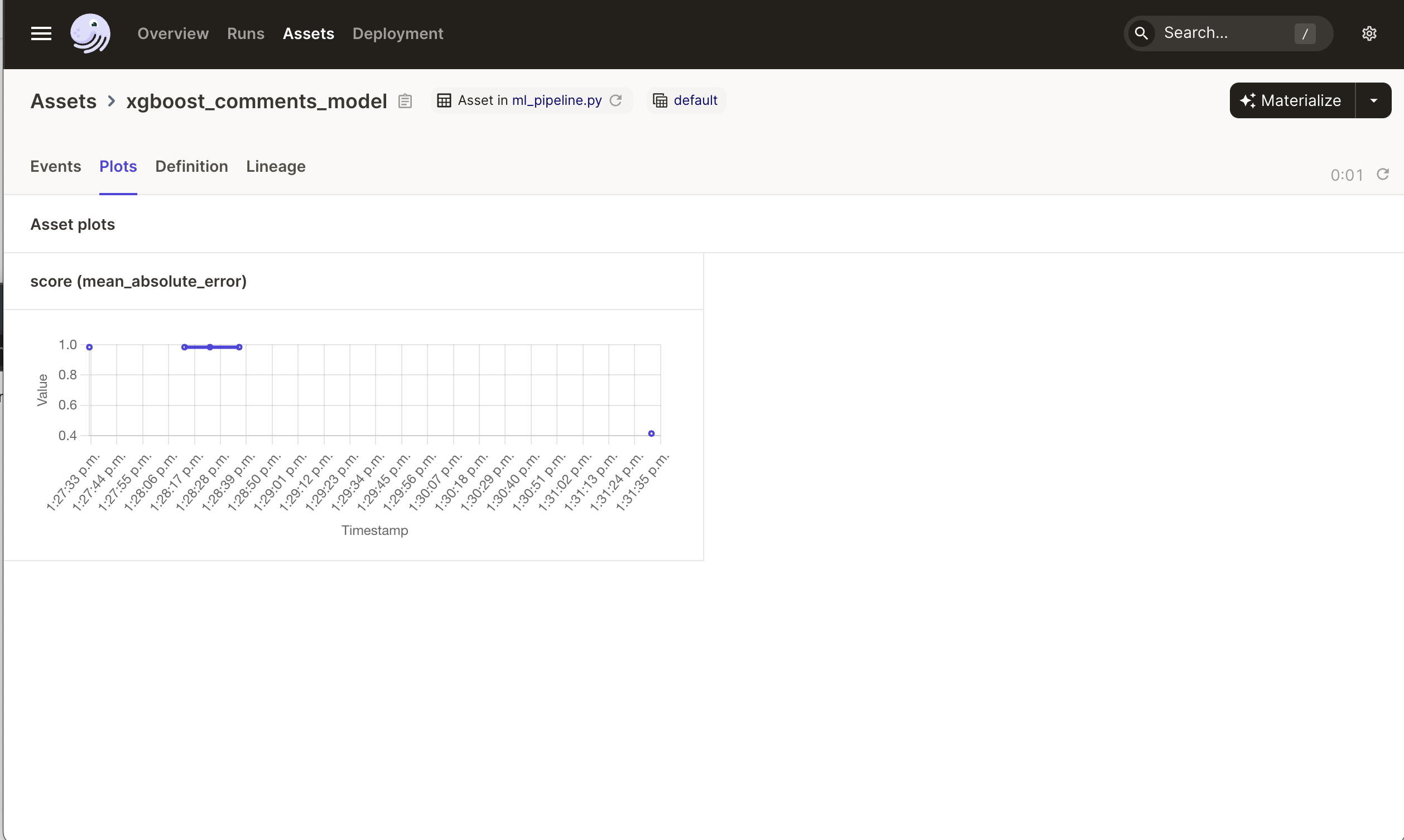Click the refresh icon next to timestamp 0:01
1404x840 pixels.
pyautogui.click(x=1383, y=174)
